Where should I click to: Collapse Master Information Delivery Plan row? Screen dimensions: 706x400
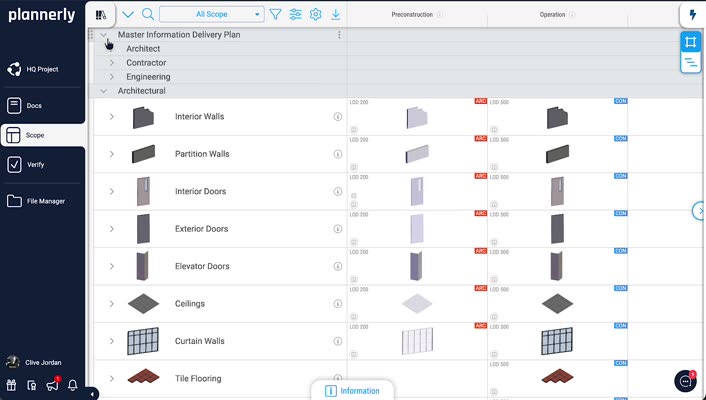click(x=103, y=35)
